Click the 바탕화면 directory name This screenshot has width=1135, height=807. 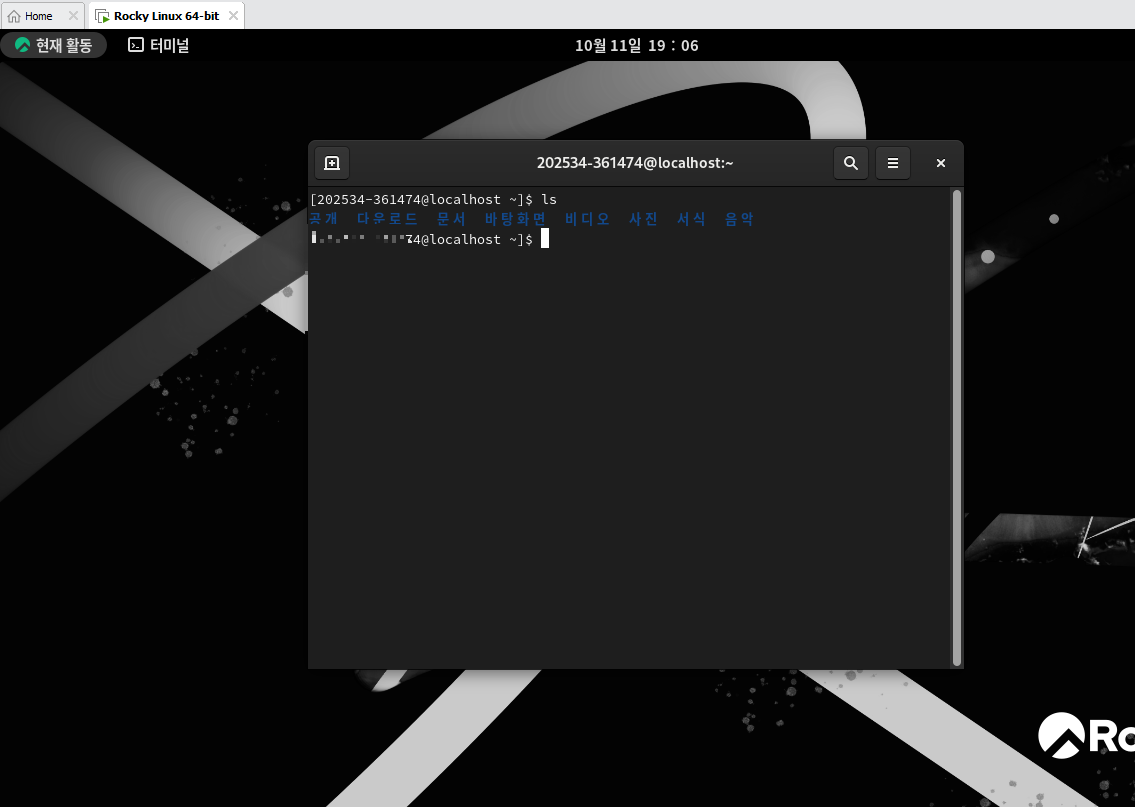click(x=515, y=219)
